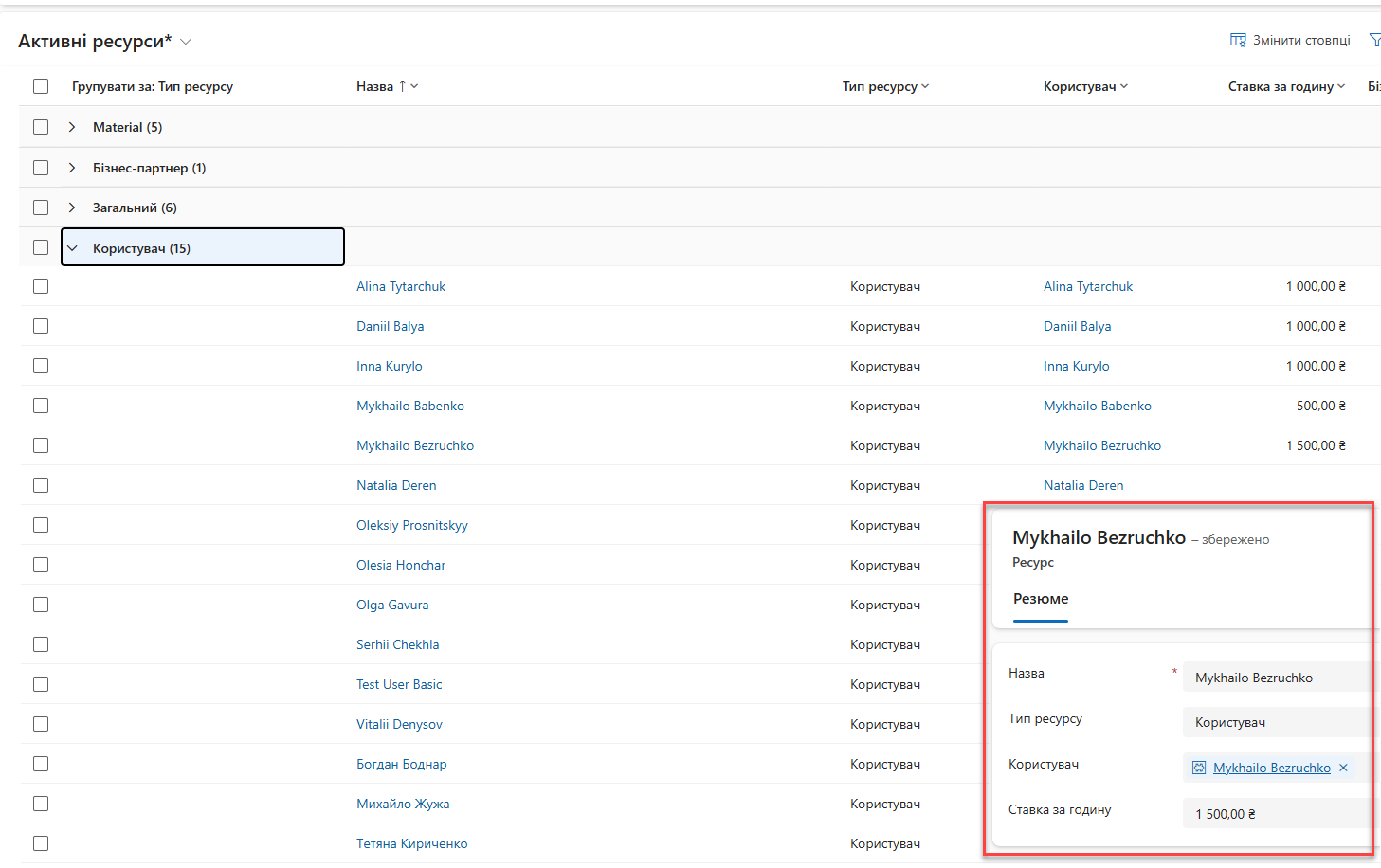
Task: Open the Михайло Жужа resource link
Action: (403, 804)
